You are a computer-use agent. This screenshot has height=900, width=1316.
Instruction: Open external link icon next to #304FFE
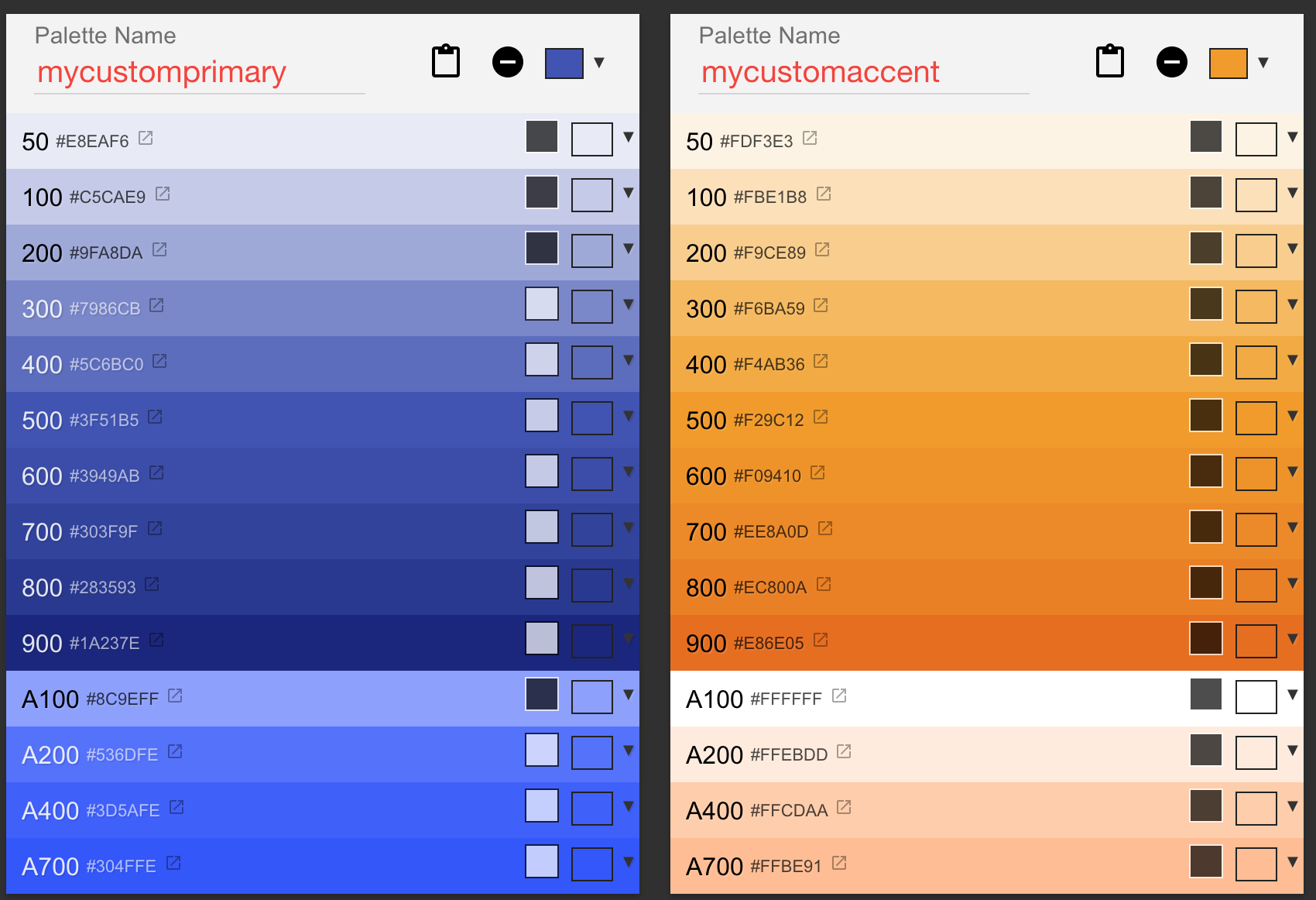click(x=173, y=864)
